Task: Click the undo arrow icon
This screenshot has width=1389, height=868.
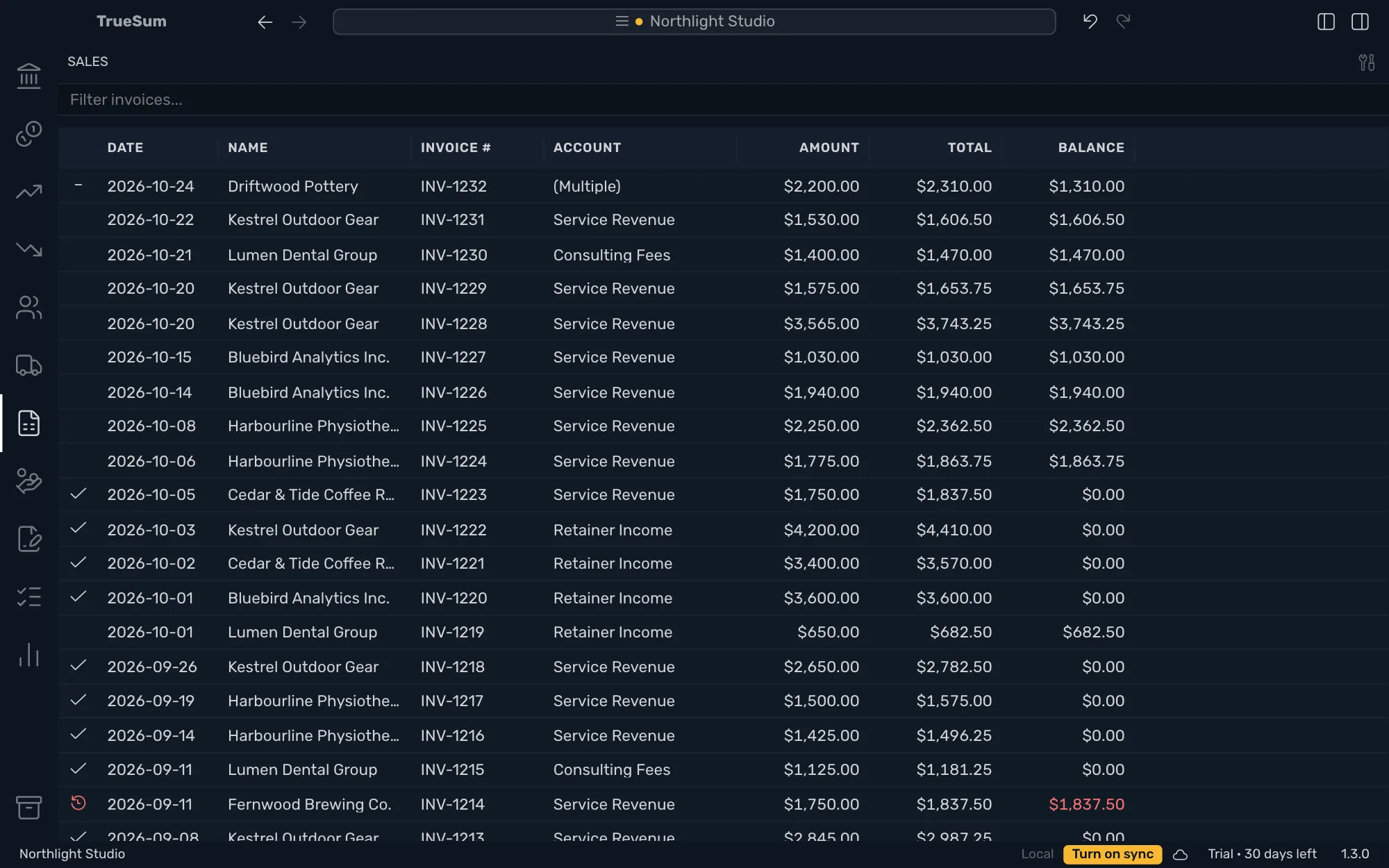Action: pyautogui.click(x=1090, y=22)
